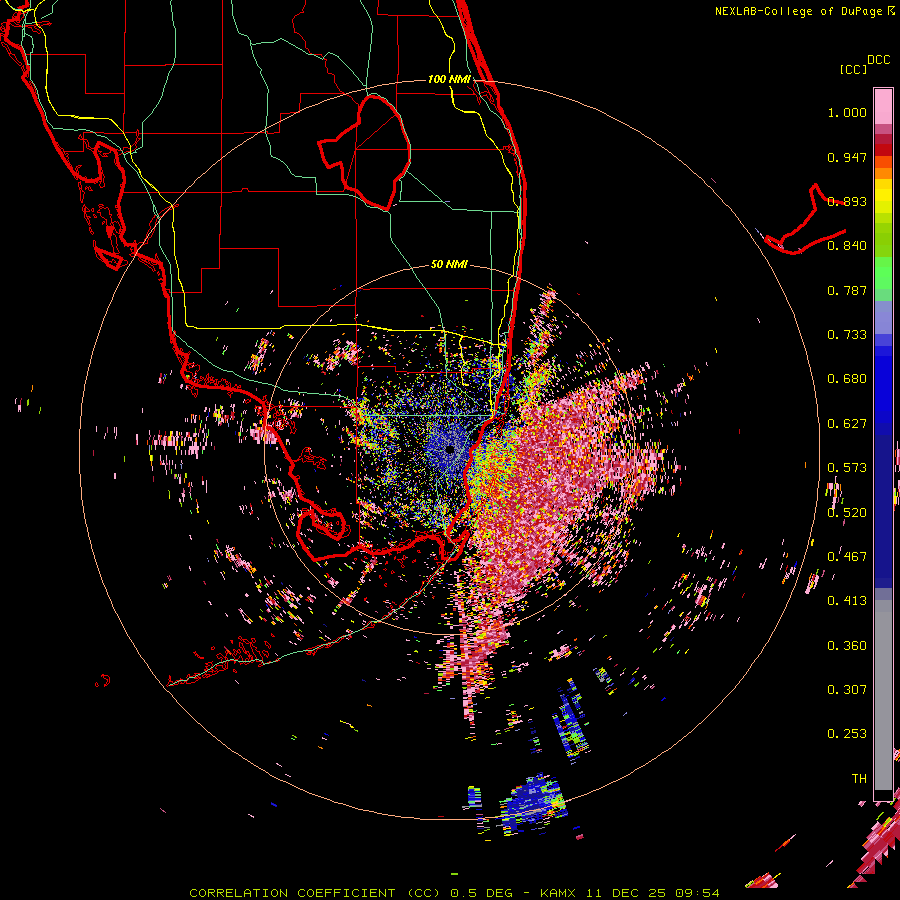Click the 0.787 scale value

[847, 290]
